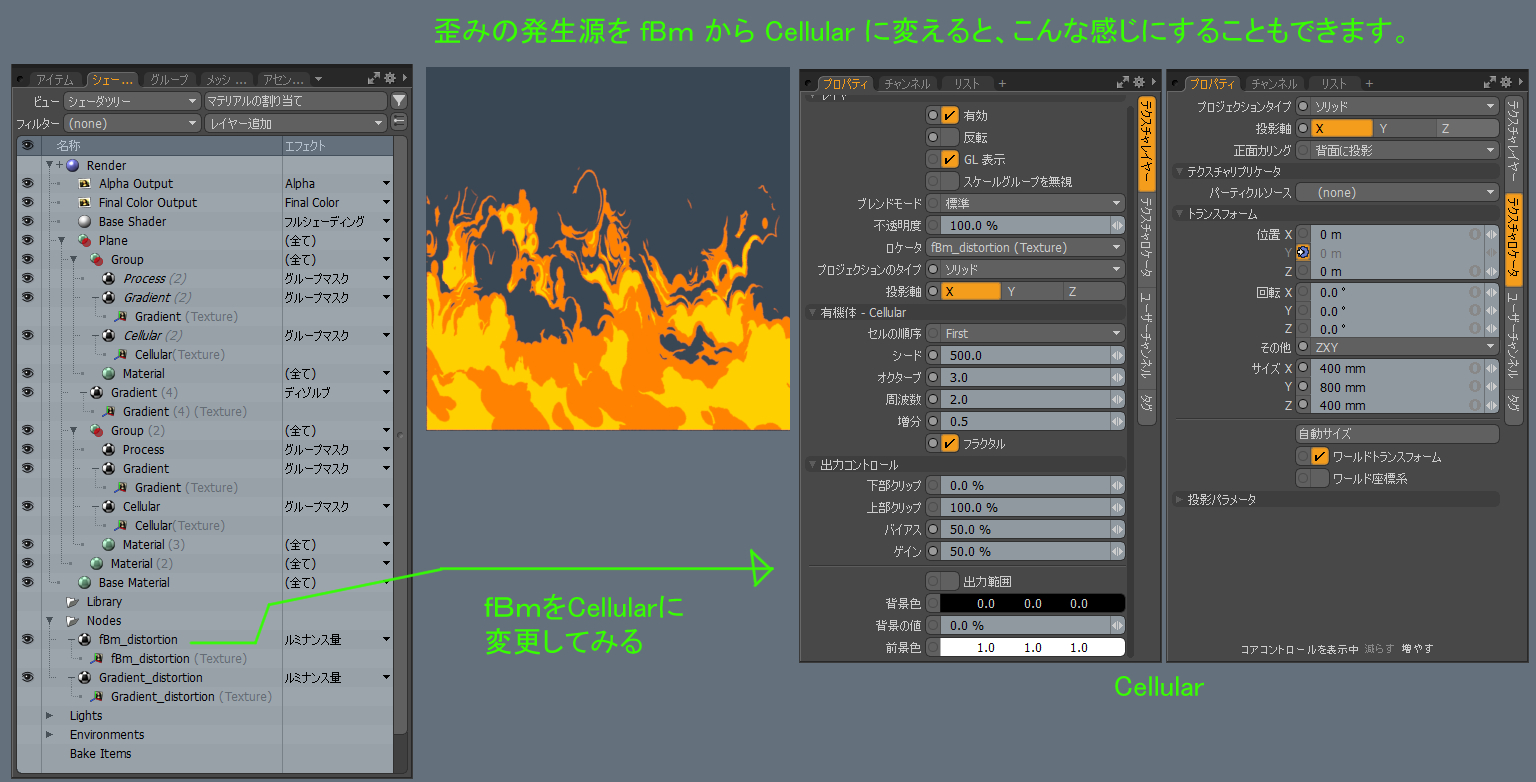Open the セルの順序 First dropdown
The image size is (1536, 782).
pyautogui.click(x=1025, y=333)
